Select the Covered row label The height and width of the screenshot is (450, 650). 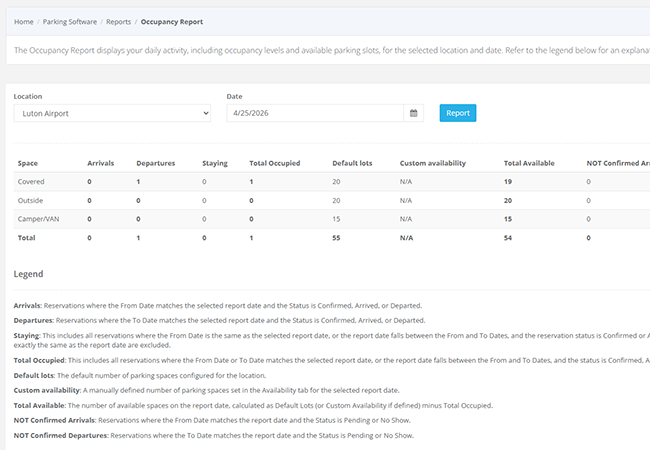(31, 181)
